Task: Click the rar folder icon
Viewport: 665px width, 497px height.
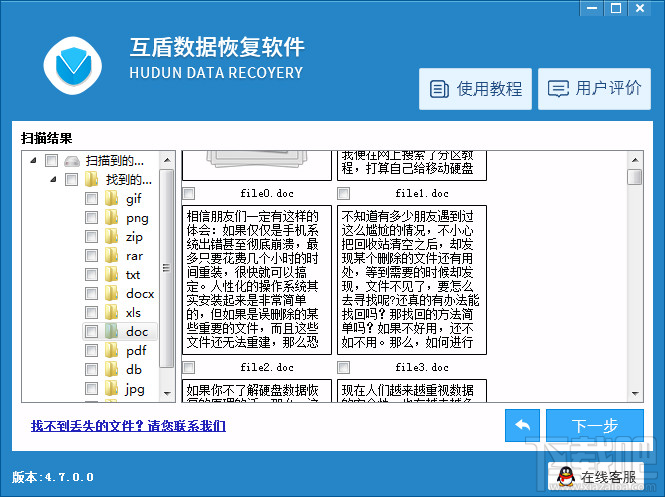Action: (x=112, y=255)
